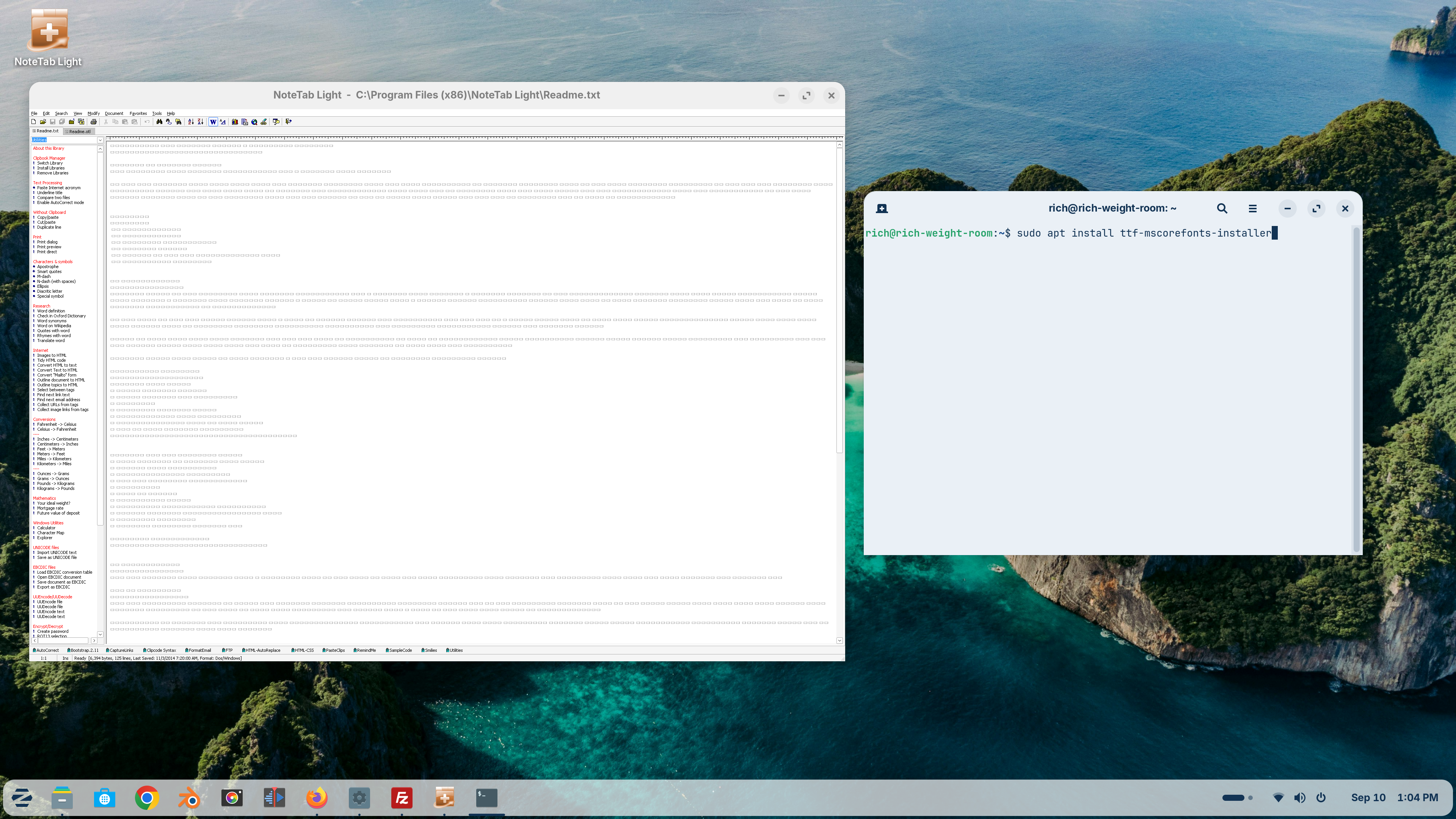Click the New Document toolbar icon
The image size is (1456, 819).
pos(33,121)
